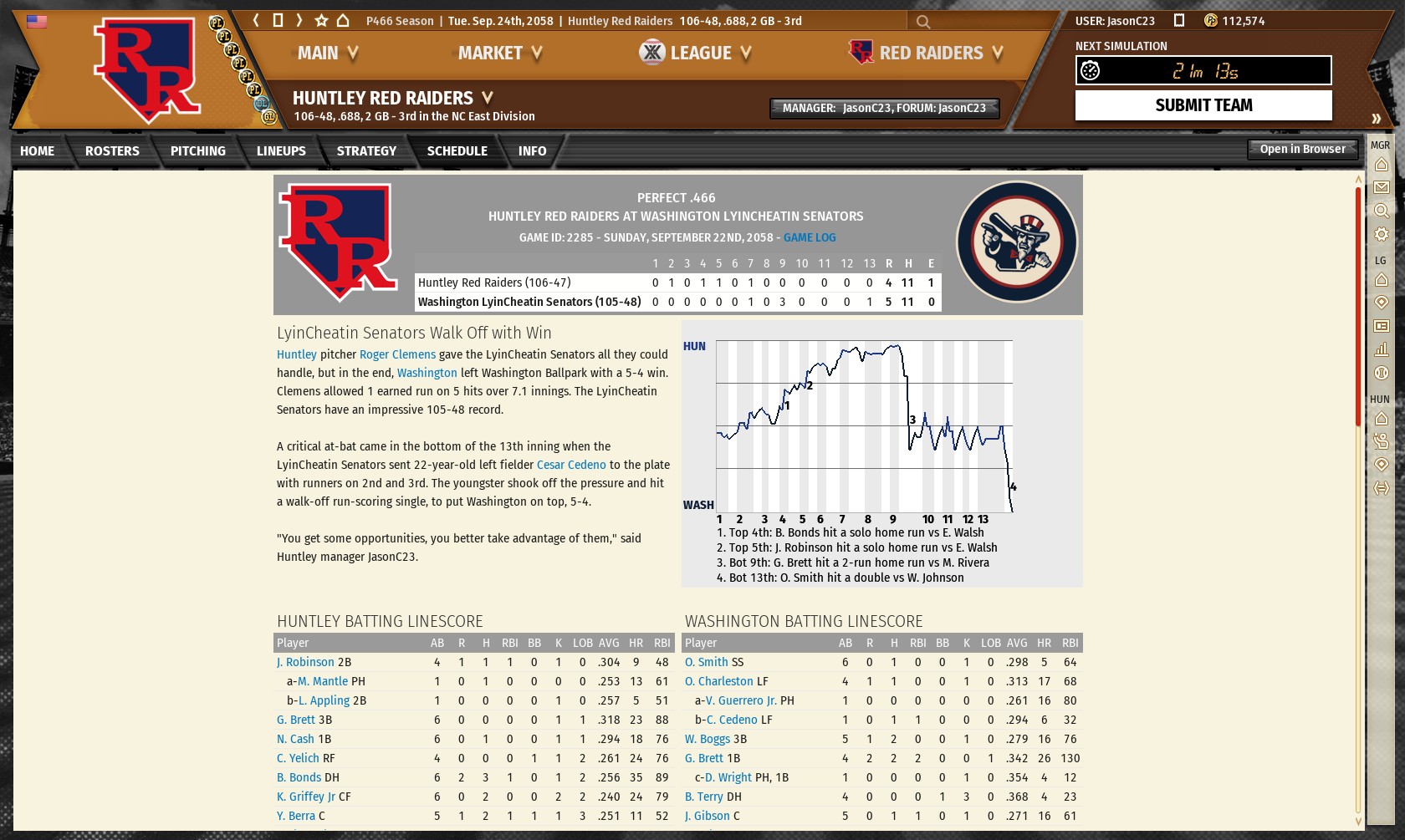The image size is (1405, 840).
Task: Open B. Bonds in Huntley batting linescore
Action: [x=299, y=777]
